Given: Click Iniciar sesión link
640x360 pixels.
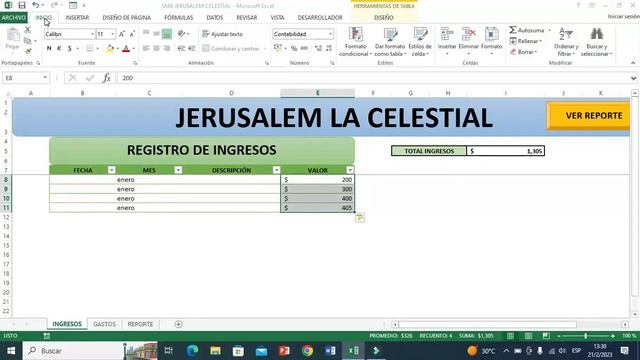Looking at the screenshot, I should (623, 17).
